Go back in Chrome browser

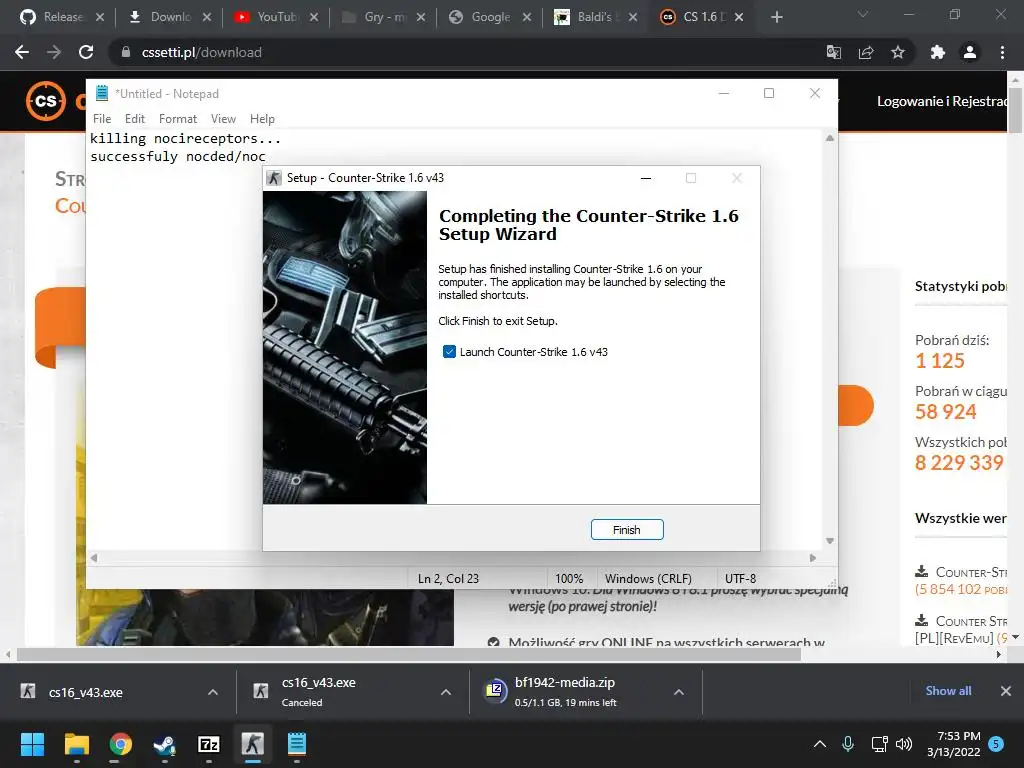(22, 52)
